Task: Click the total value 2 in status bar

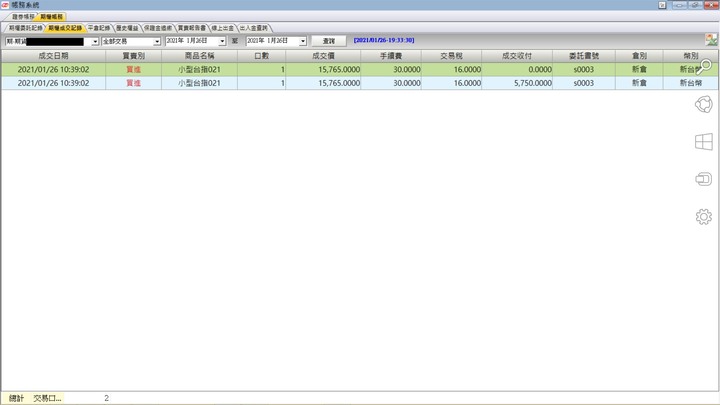Action: (107, 398)
